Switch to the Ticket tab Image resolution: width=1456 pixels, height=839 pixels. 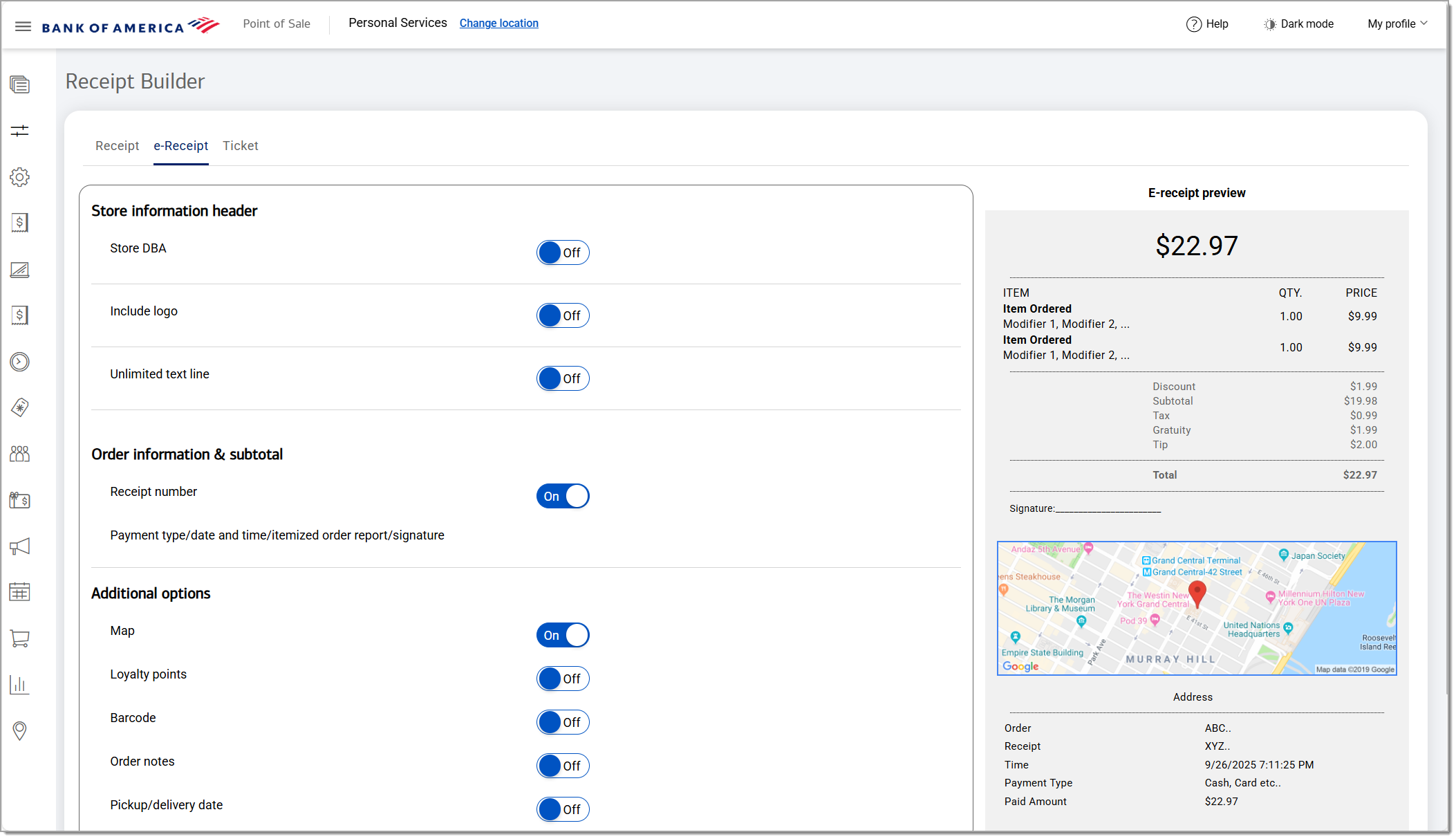pyautogui.click(x=240, y=146)
